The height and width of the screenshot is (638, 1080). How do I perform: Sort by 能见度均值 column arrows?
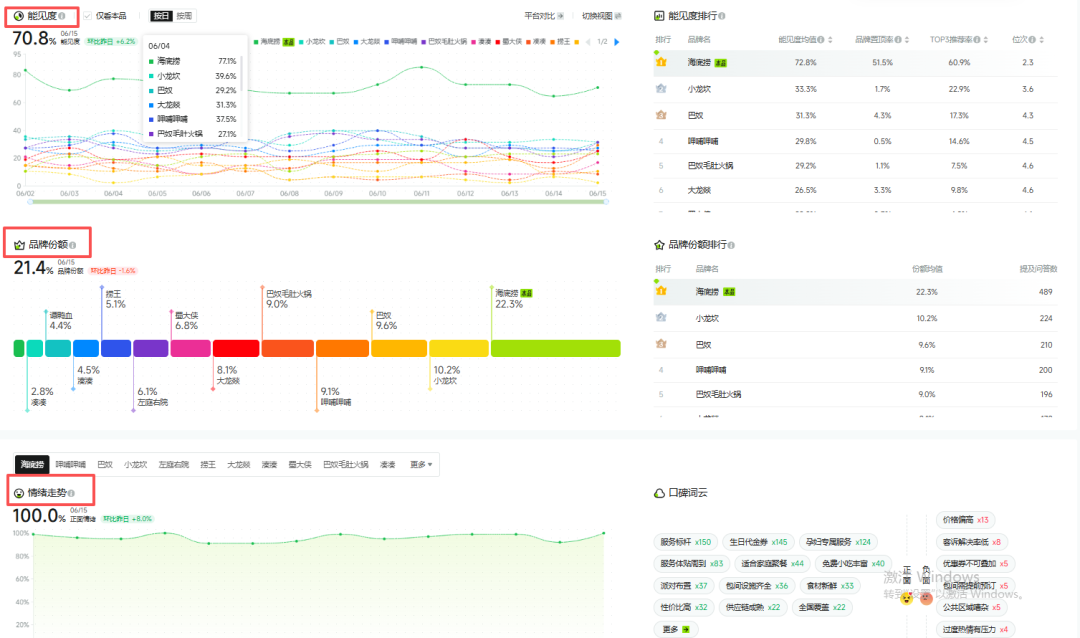click(x=831, y=40)
